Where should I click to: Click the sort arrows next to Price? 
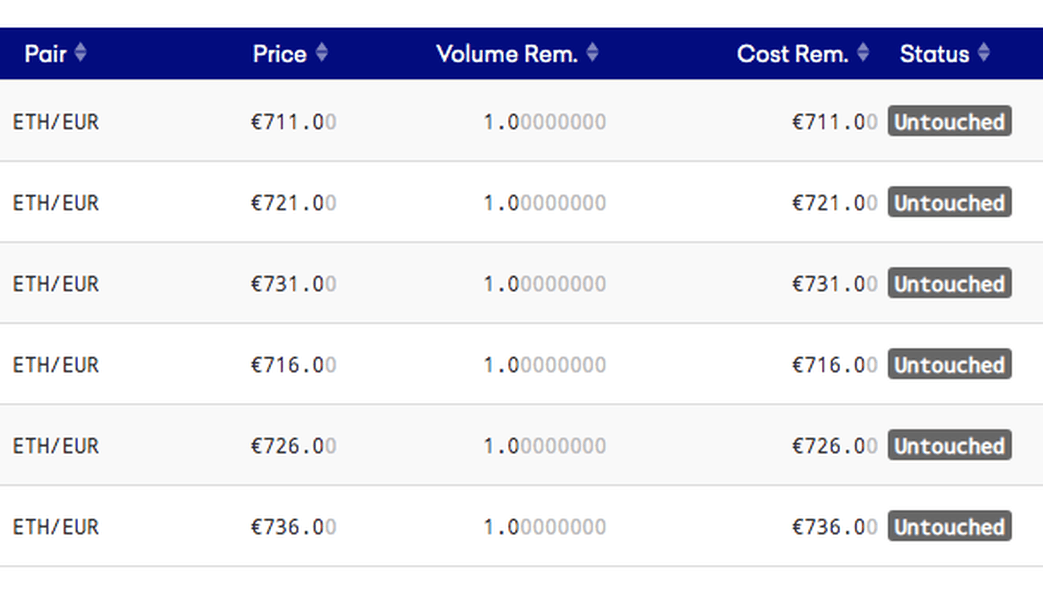pyautogui.click(x=321, y=53)
